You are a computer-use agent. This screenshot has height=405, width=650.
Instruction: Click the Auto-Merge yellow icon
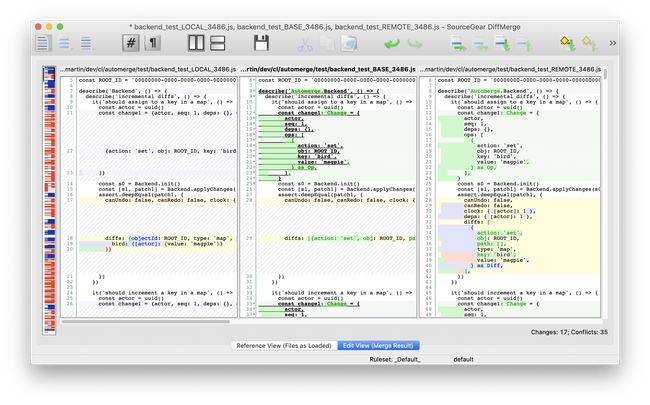567,43
